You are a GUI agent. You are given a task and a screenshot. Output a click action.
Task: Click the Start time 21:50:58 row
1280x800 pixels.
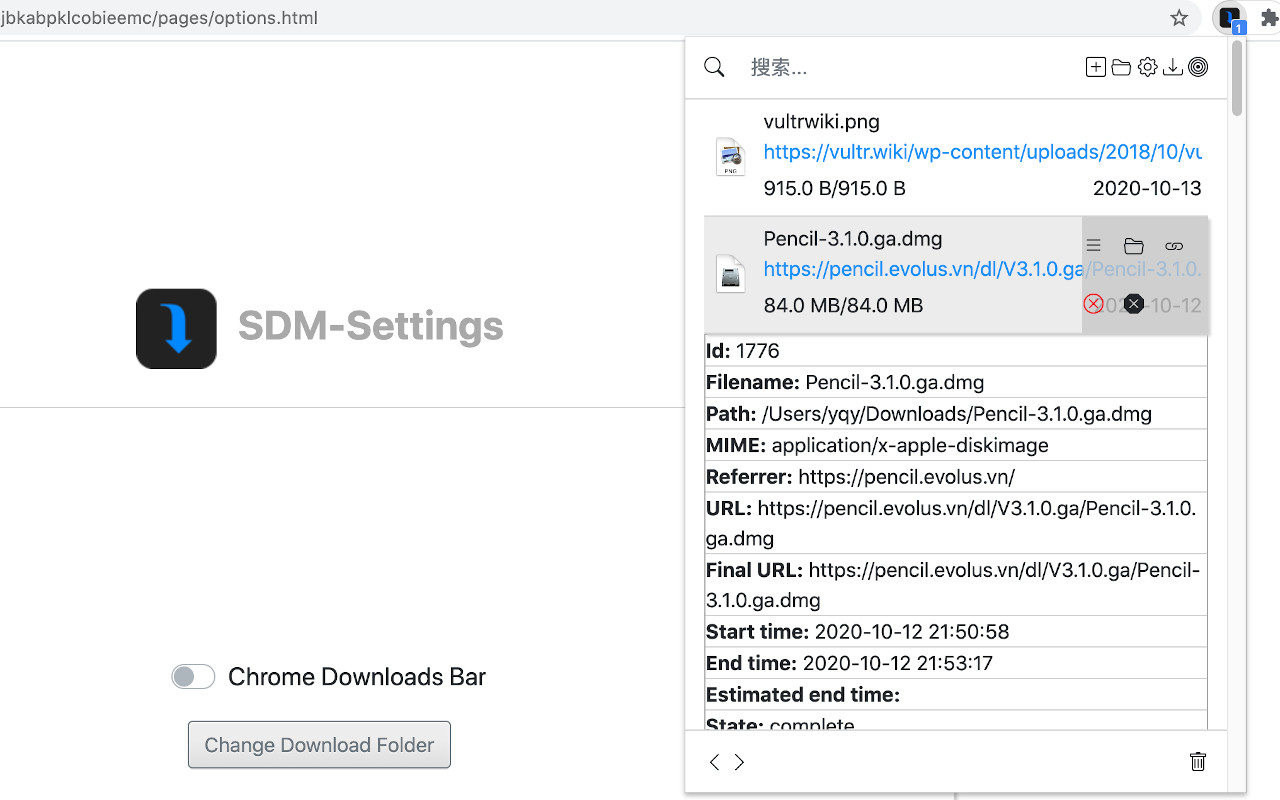(956, 632)
